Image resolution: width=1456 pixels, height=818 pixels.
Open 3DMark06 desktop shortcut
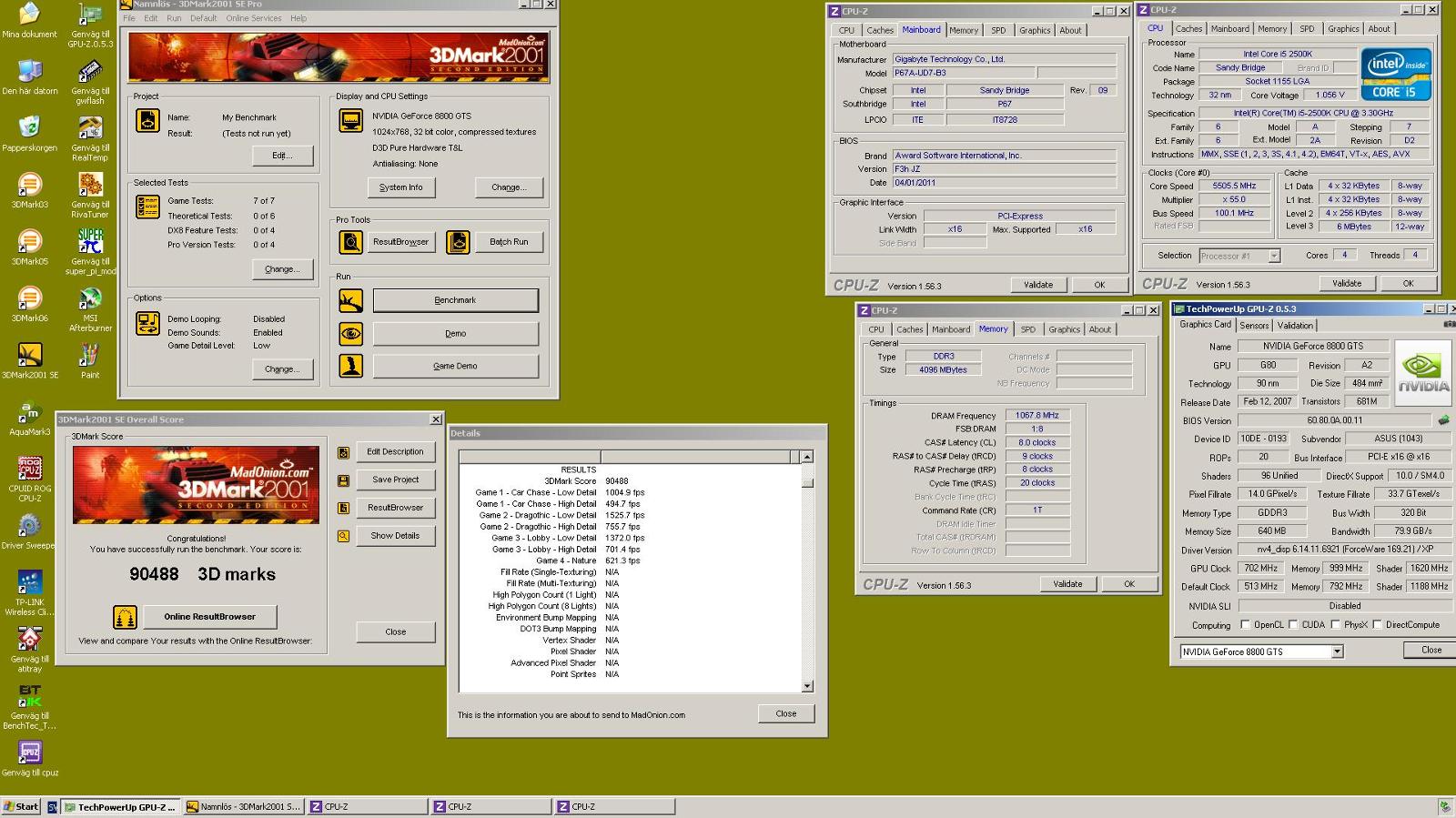point(30,304)
